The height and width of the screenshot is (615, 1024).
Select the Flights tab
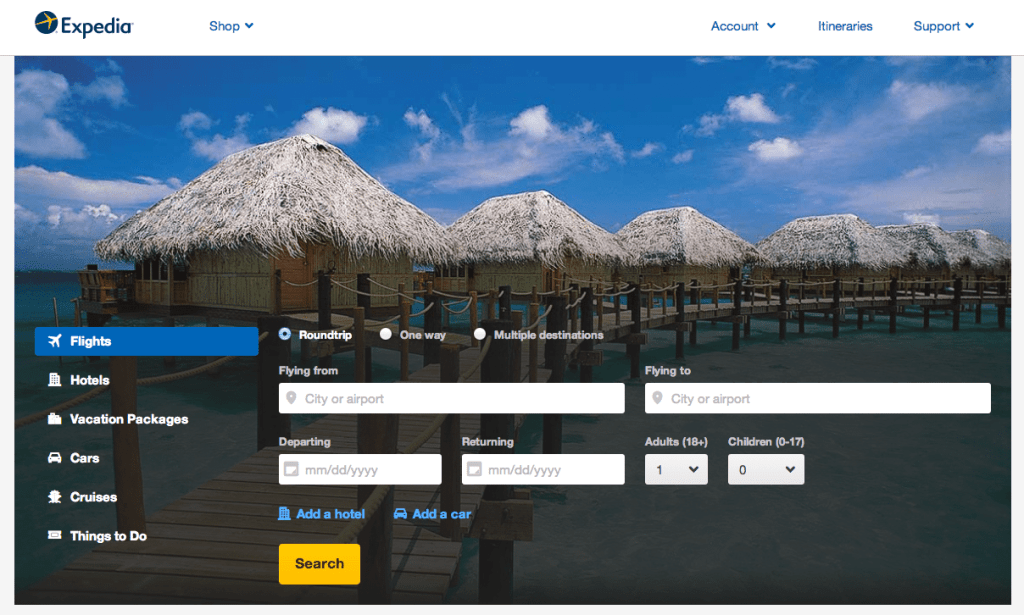click(x=146, y=341)
